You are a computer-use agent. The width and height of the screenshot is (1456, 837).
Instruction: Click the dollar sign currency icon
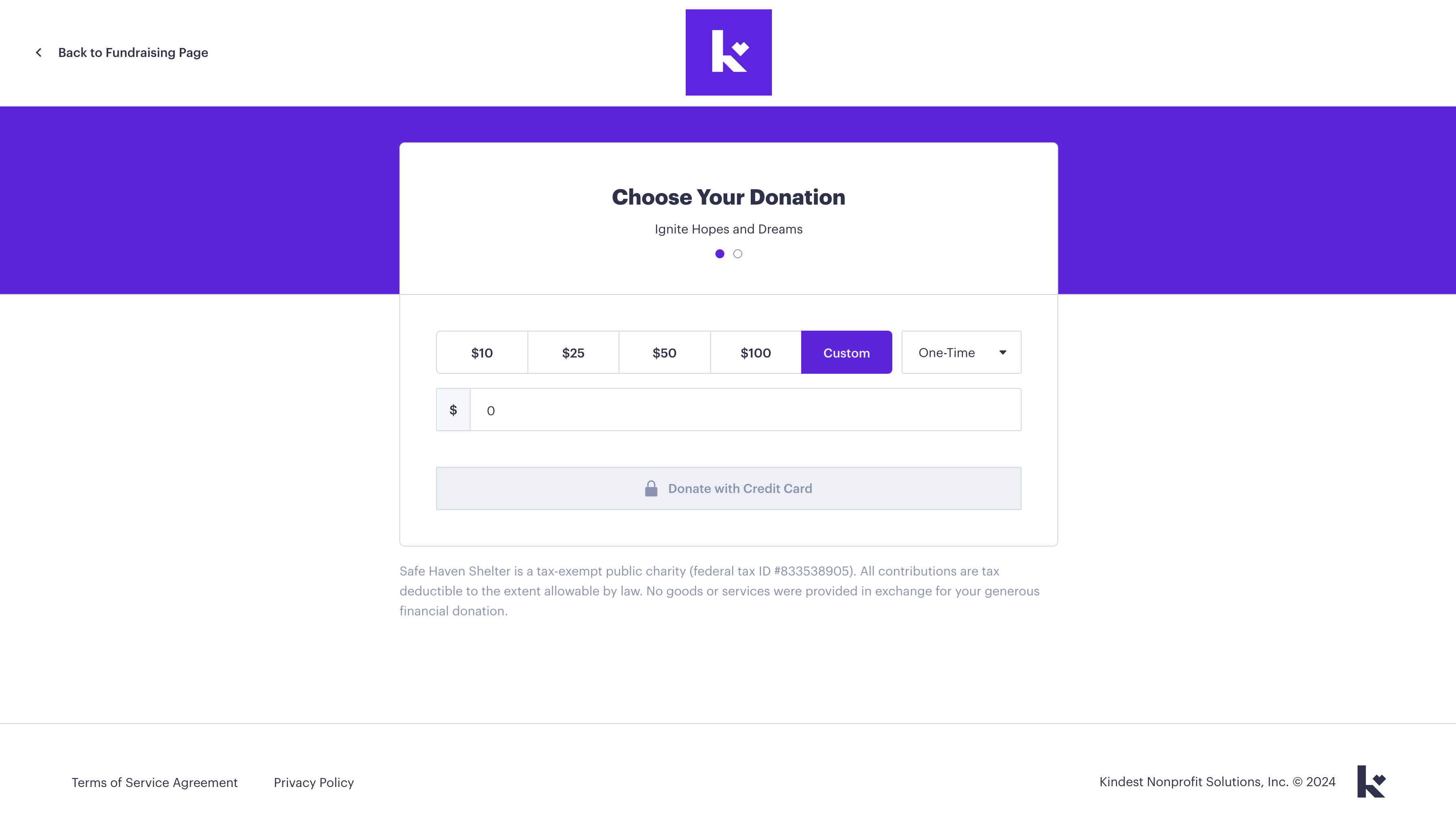[453, 410]
